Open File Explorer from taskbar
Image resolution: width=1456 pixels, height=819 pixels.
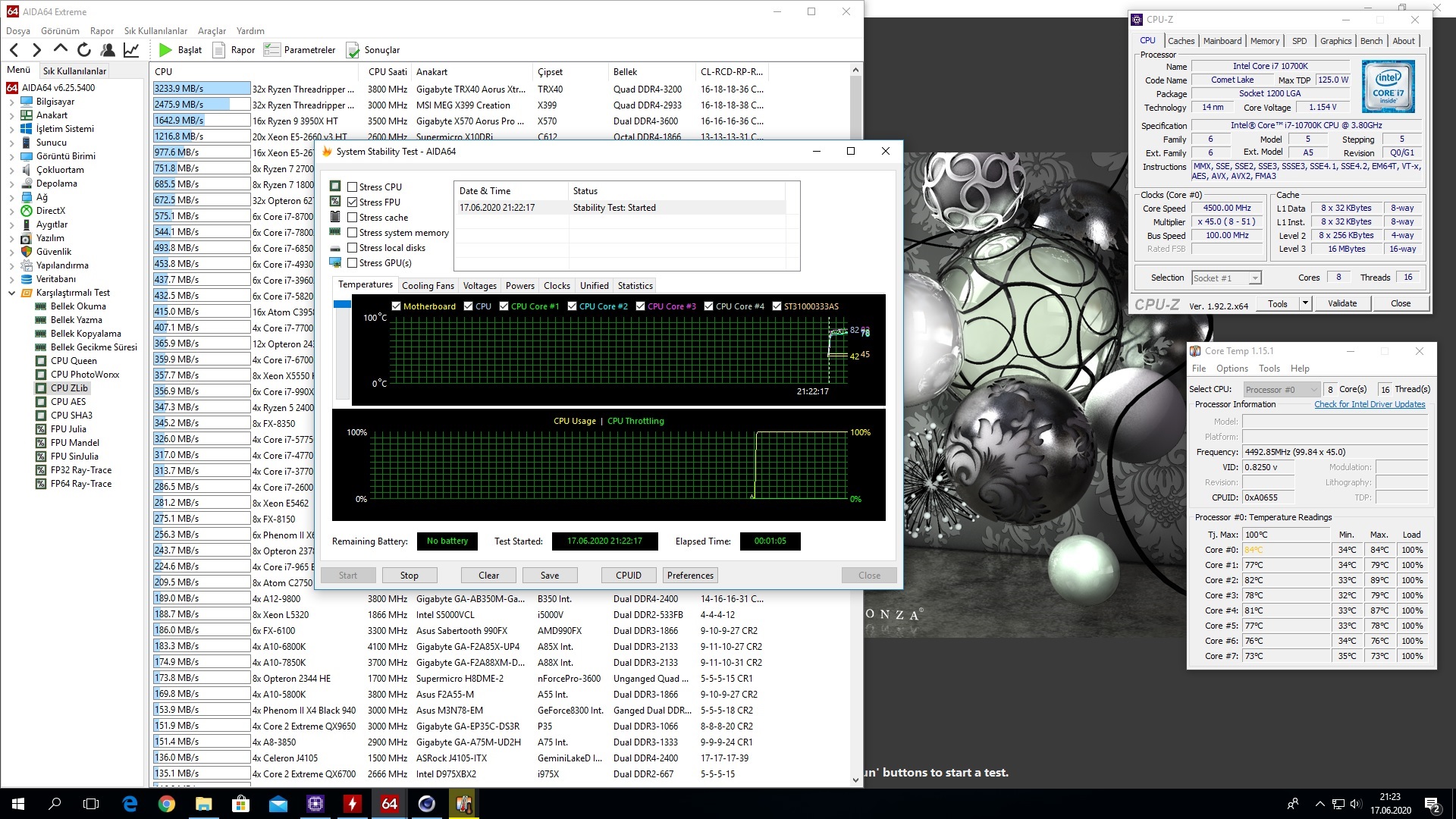point(204,804)
